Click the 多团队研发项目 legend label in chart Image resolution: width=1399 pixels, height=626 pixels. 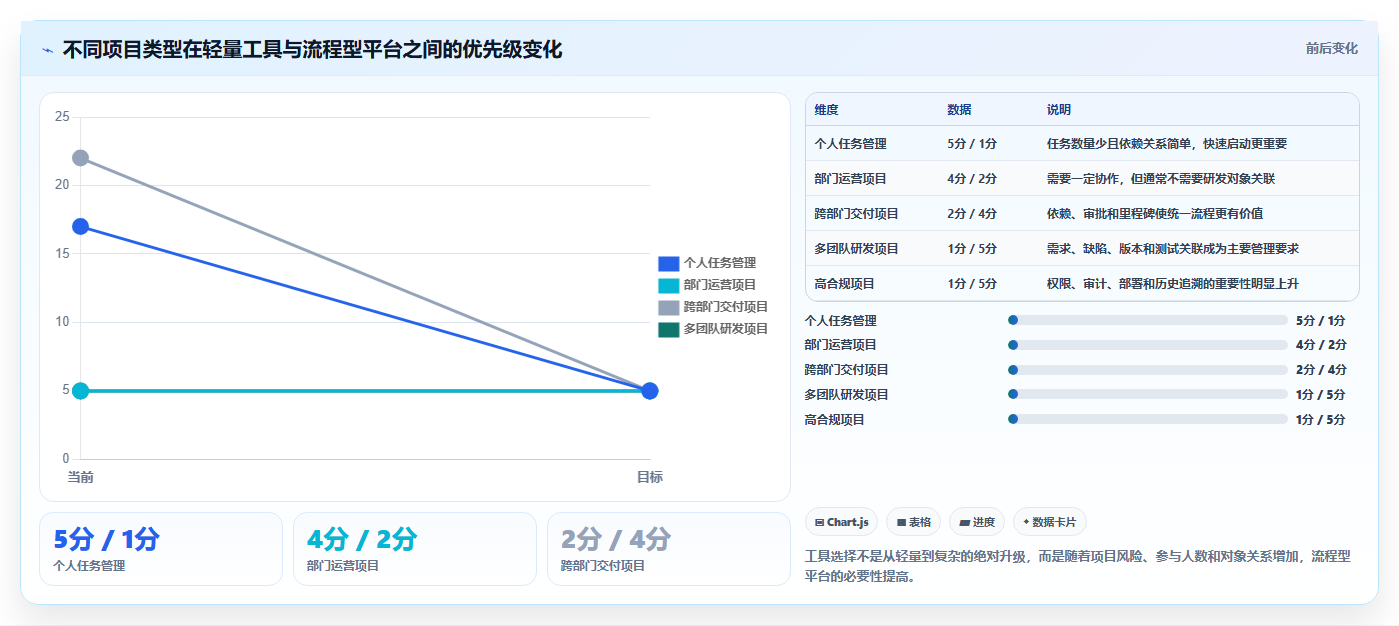point(726,329)
